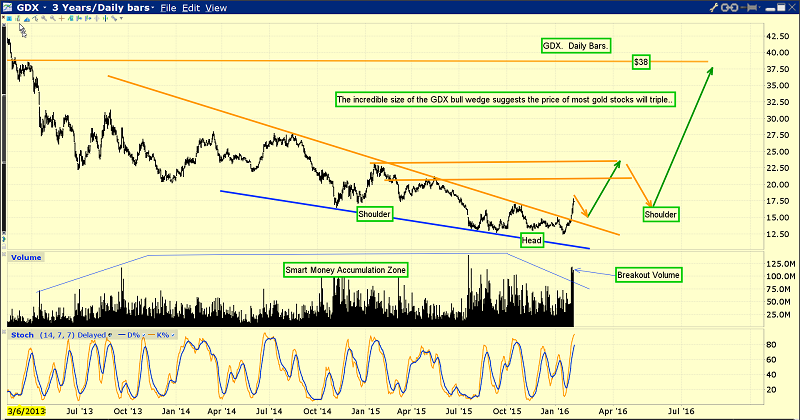Click the blue-green vertical-line toolbar icon
The image size is (800, 420).
click(105, 19)
